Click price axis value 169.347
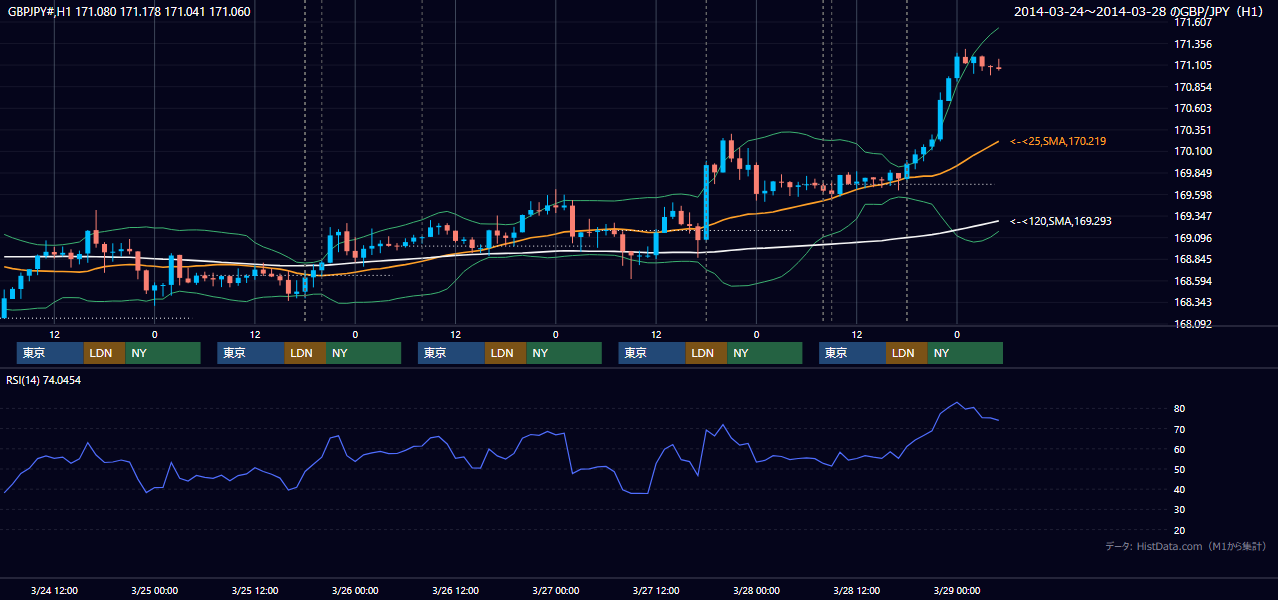 (1193, 217)
